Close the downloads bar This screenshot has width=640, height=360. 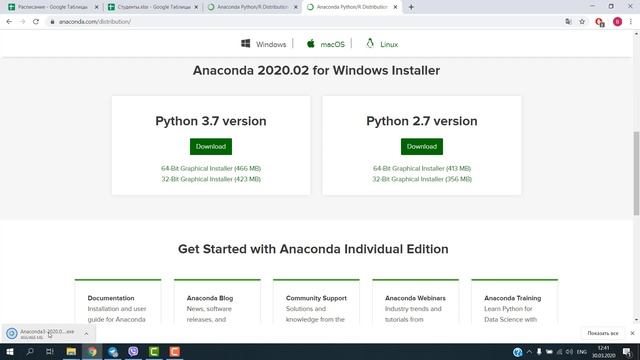[632, 333]
